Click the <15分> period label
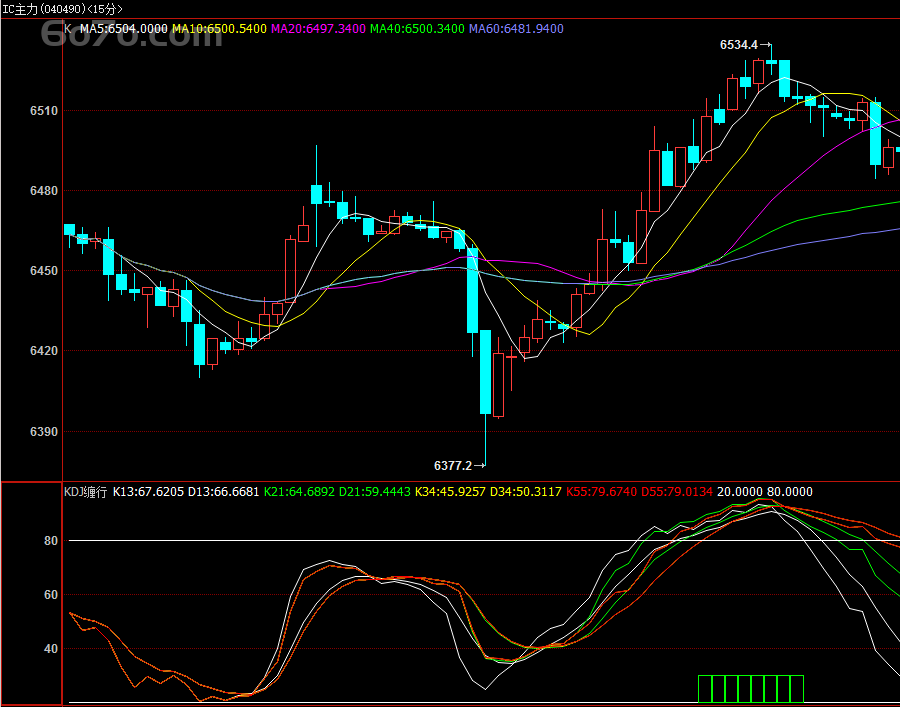The width and height of the screenshot is (900, 707). (x=104, y=9)
